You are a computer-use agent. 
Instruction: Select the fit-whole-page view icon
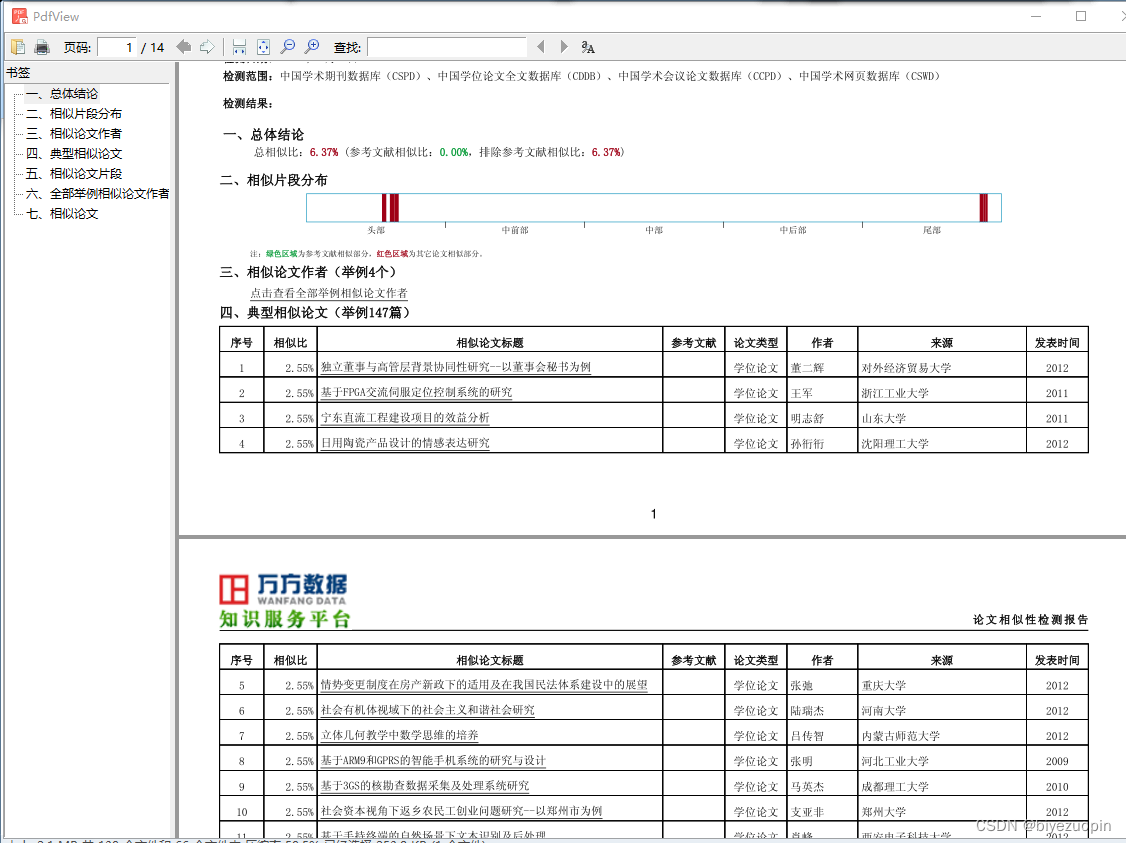pos(263,46)
